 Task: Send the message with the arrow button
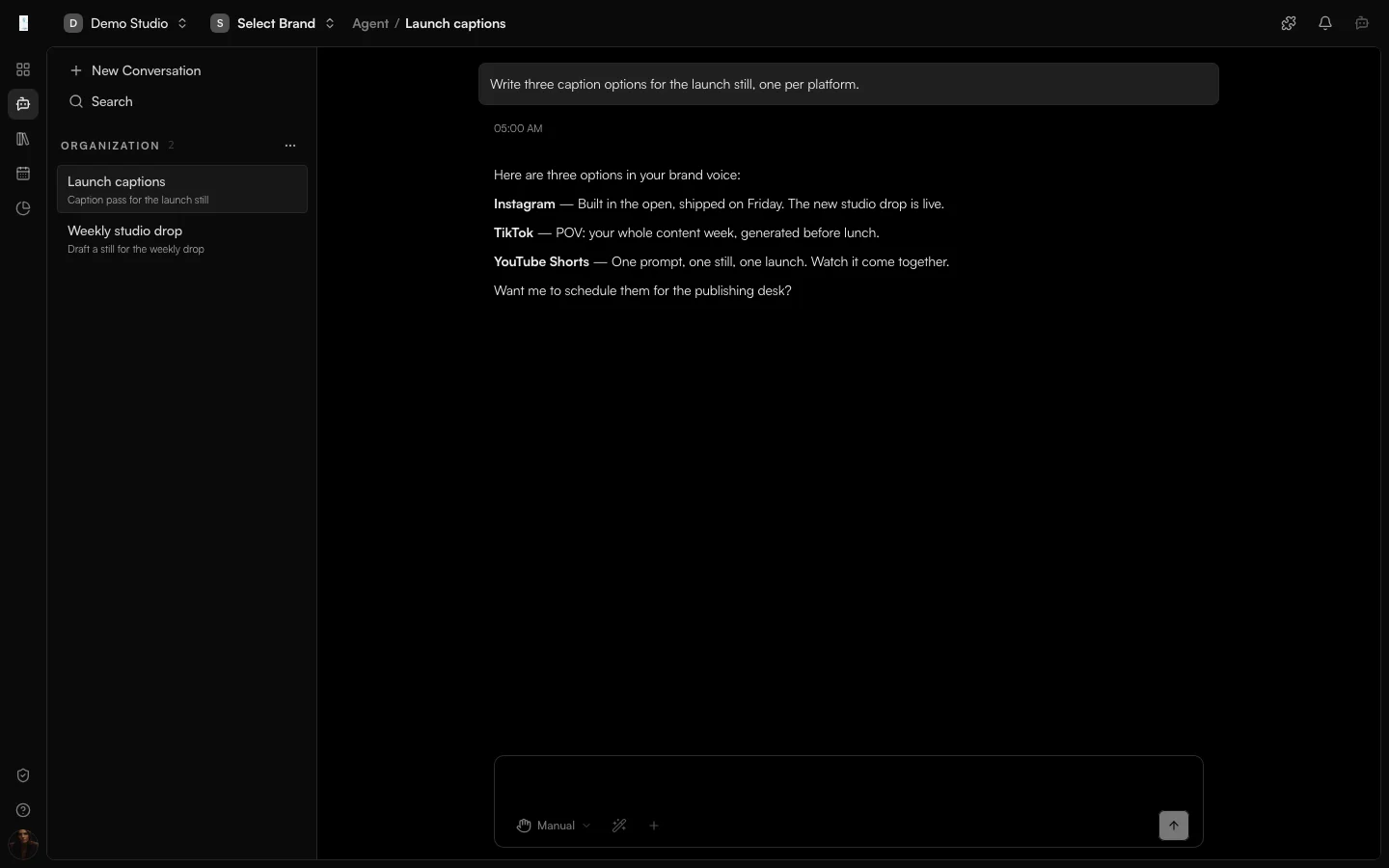[1174, 826]
